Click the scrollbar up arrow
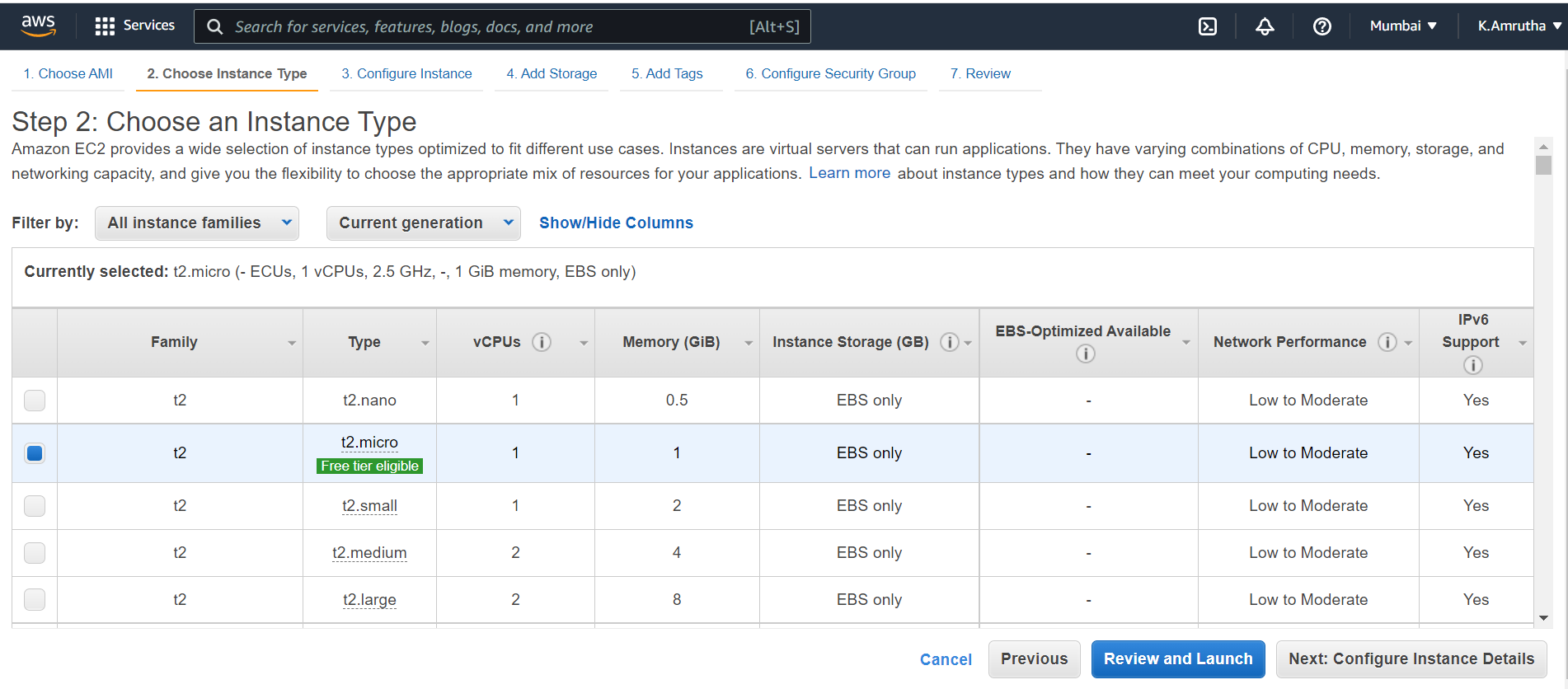1568x689 pixels. click(x=1543, y=146)
